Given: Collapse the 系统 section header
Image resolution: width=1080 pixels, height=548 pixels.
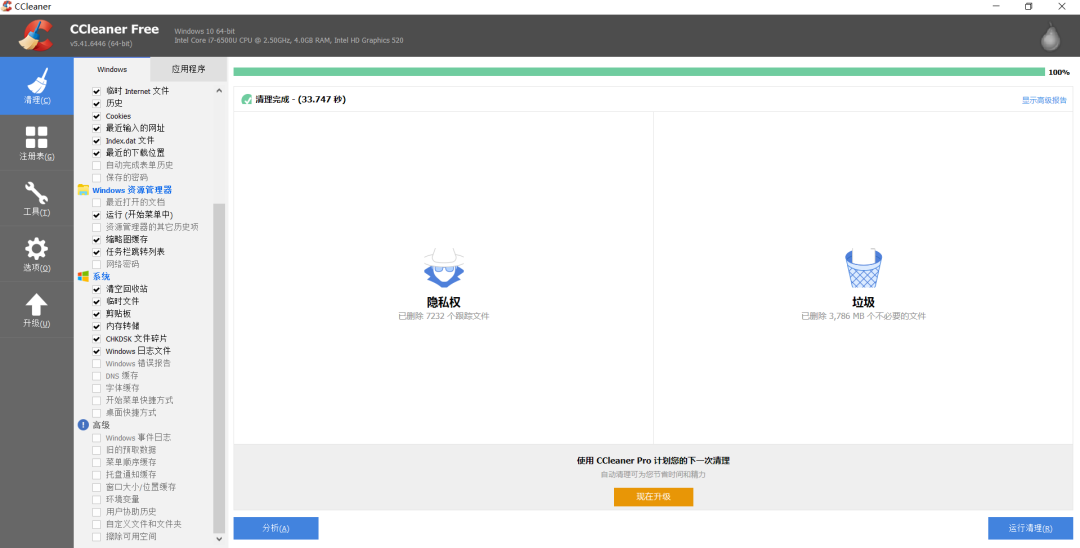Looking at the screenshot, I should [x=101, y=276].
